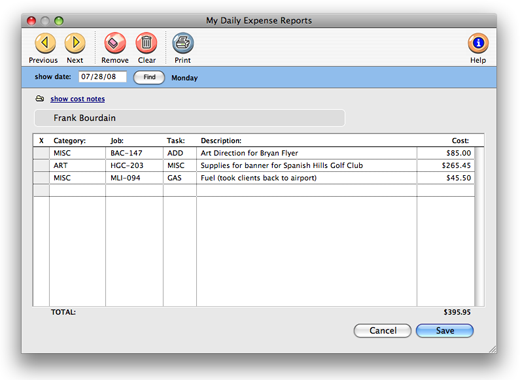
Task: Click the green zoom window button
Action: (x=59, y=21)
